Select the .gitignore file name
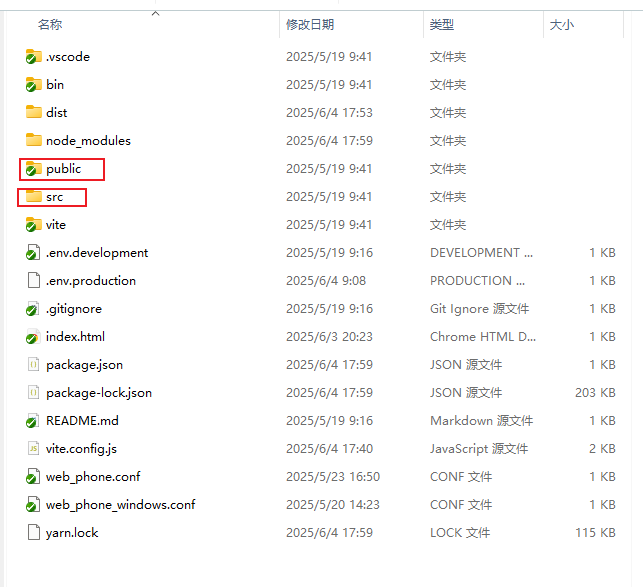This screenshot has height=587, width=643. (x=74, y=309)
